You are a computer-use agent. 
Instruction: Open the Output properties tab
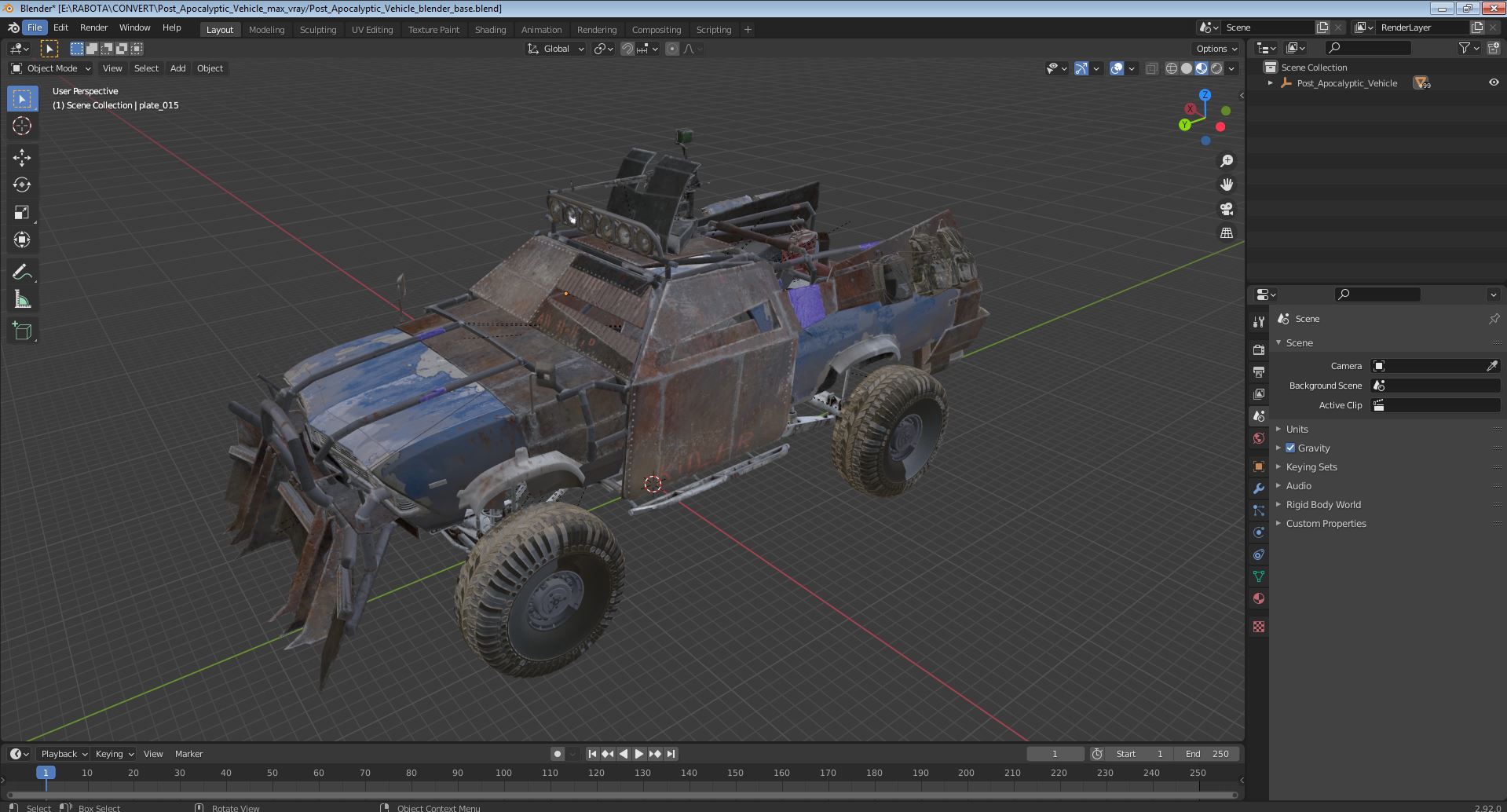tap(1259, 371)
